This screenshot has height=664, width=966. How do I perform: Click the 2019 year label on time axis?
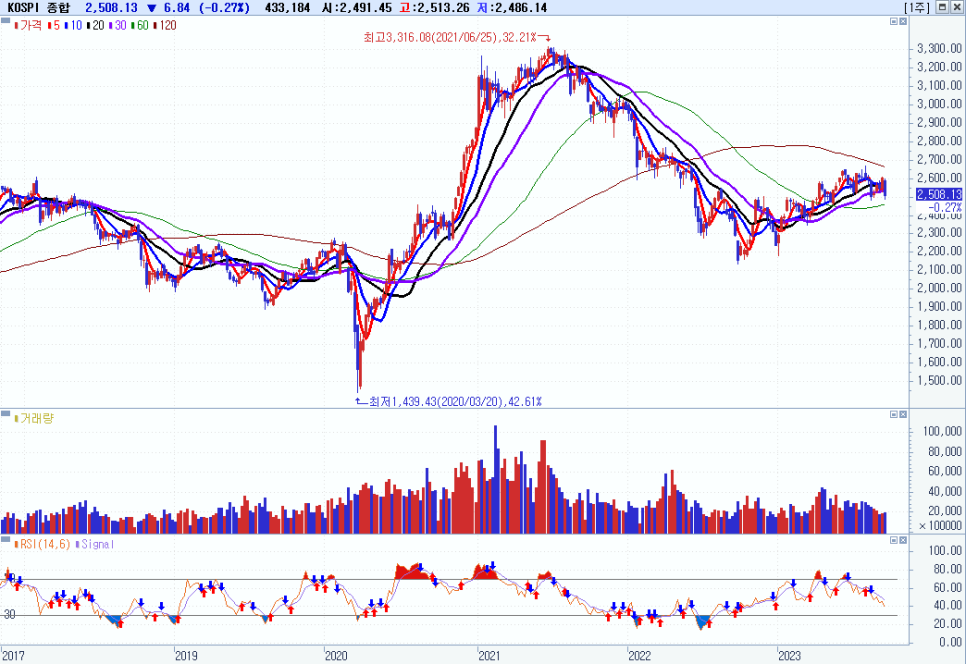click(186, 655)
